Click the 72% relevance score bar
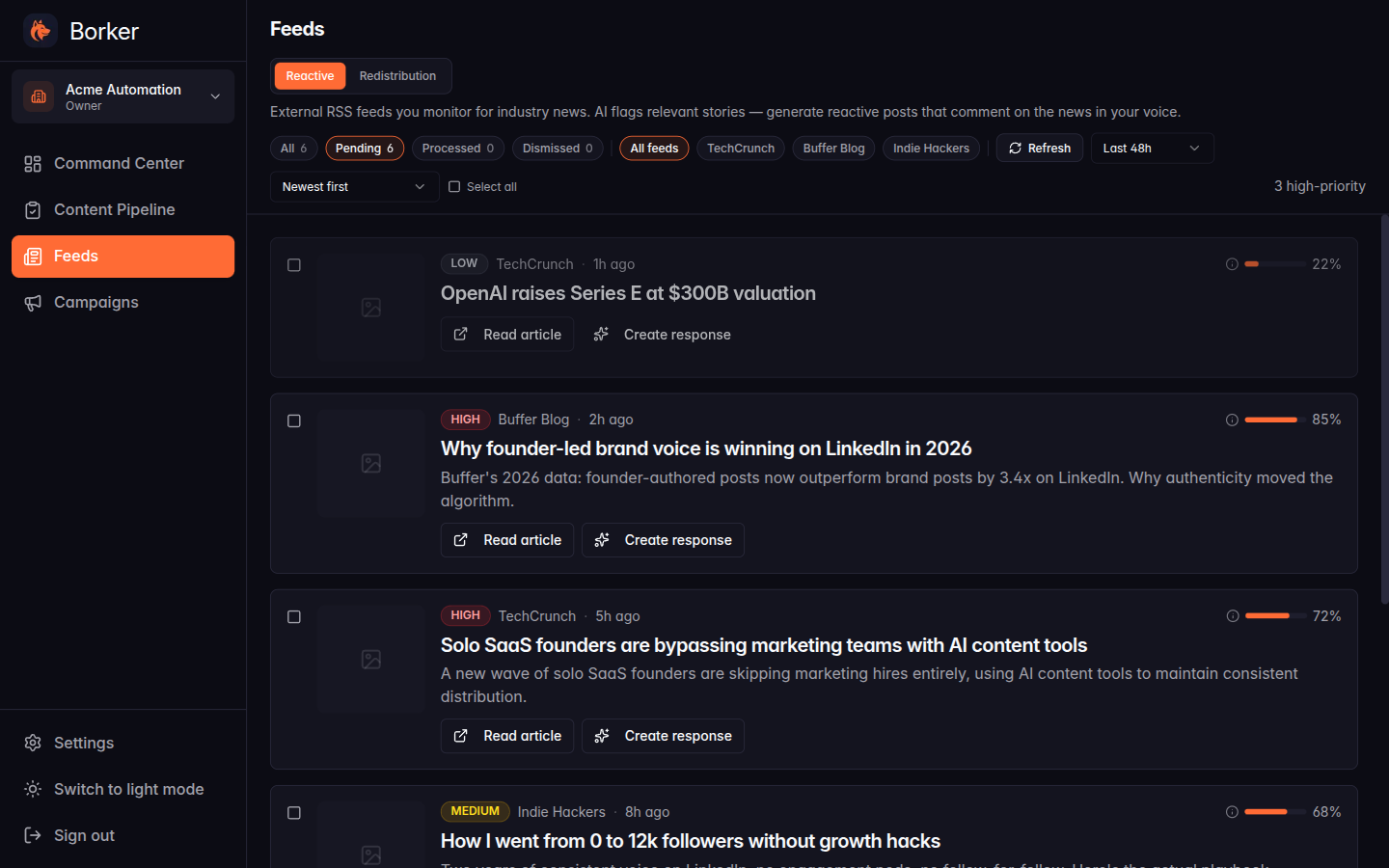This screenshot has height=868, width=1389. coord(1275,616)
